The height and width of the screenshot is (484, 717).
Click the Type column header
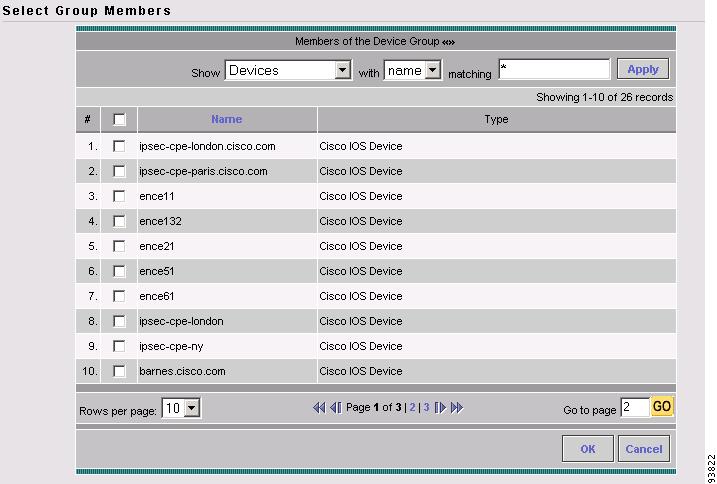(x=496, y=119)
